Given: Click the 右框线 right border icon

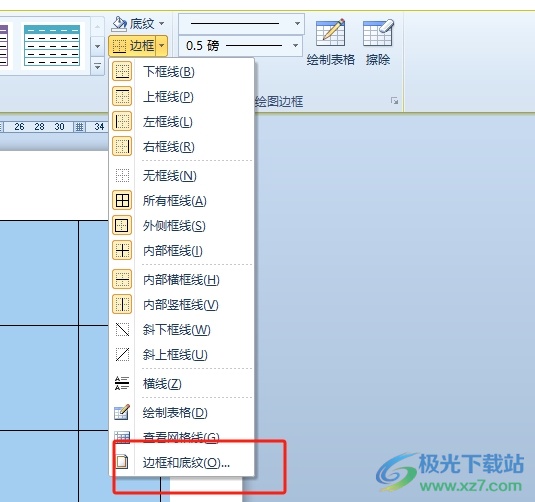Looking at the screenshot, I should [x=122, y=146].
